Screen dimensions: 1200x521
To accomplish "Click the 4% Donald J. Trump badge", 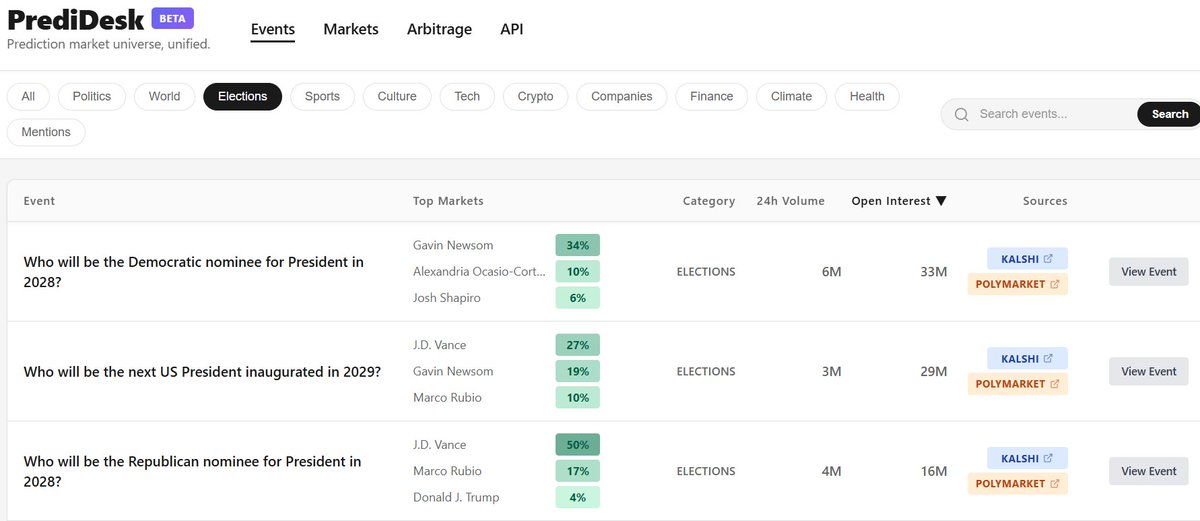I will (578, 497).
